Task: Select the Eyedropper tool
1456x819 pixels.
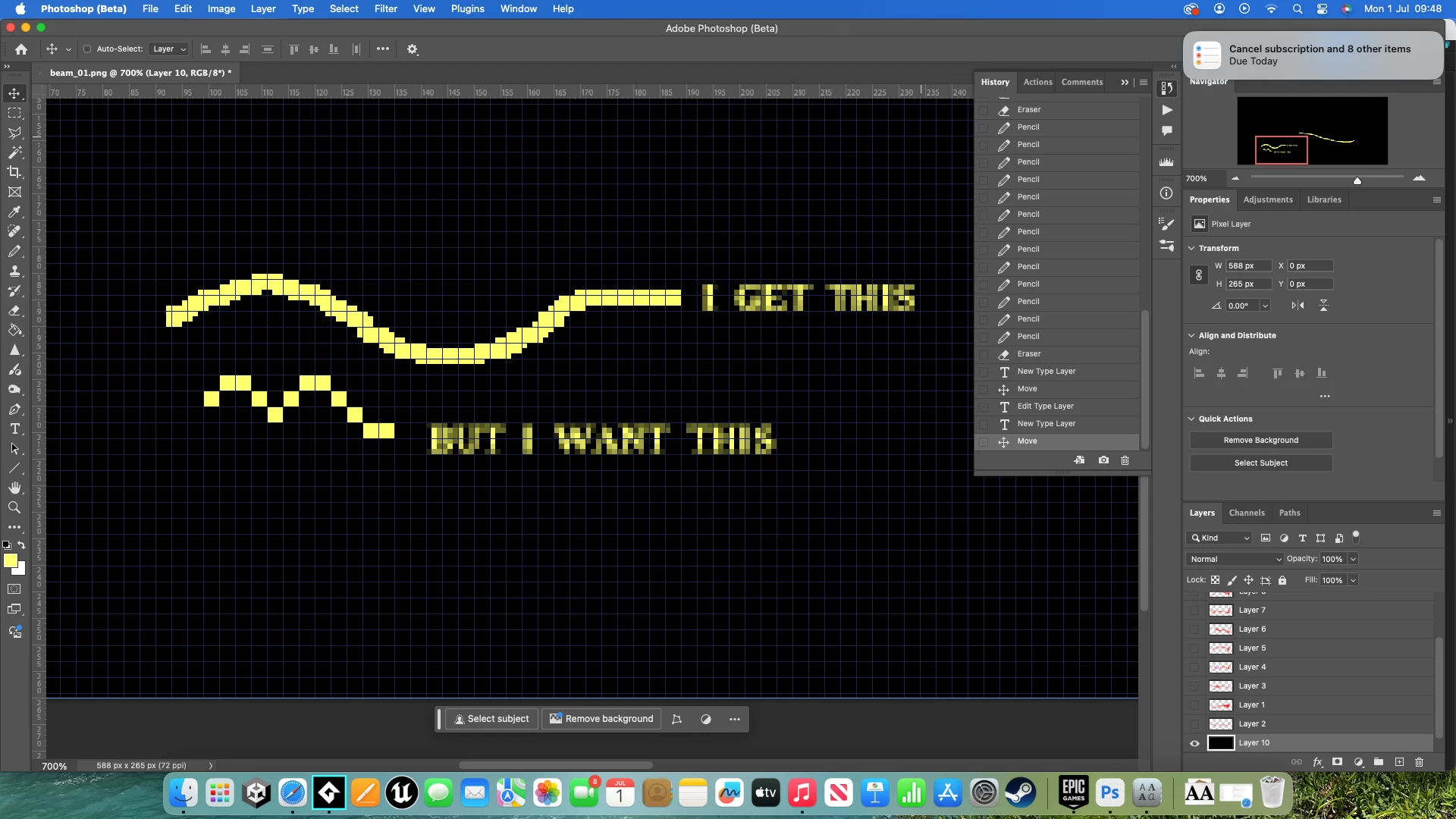Action: tap(14, 212)
